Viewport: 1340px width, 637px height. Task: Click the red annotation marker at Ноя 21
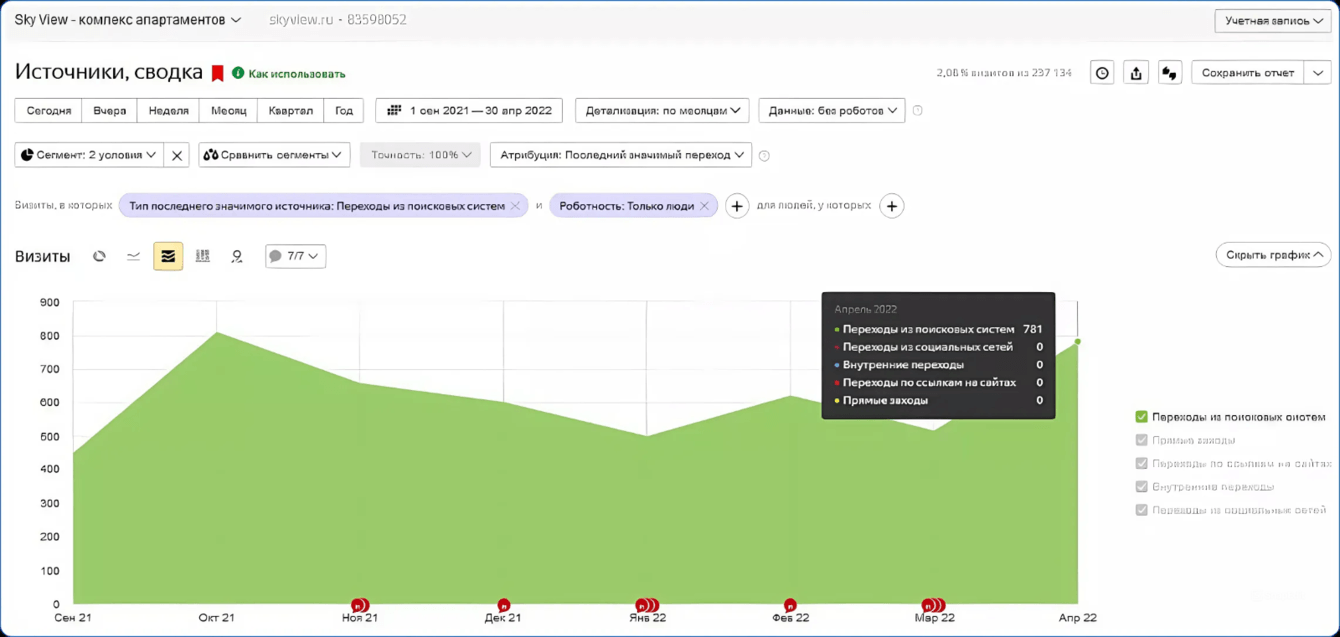tap(360, 605)
